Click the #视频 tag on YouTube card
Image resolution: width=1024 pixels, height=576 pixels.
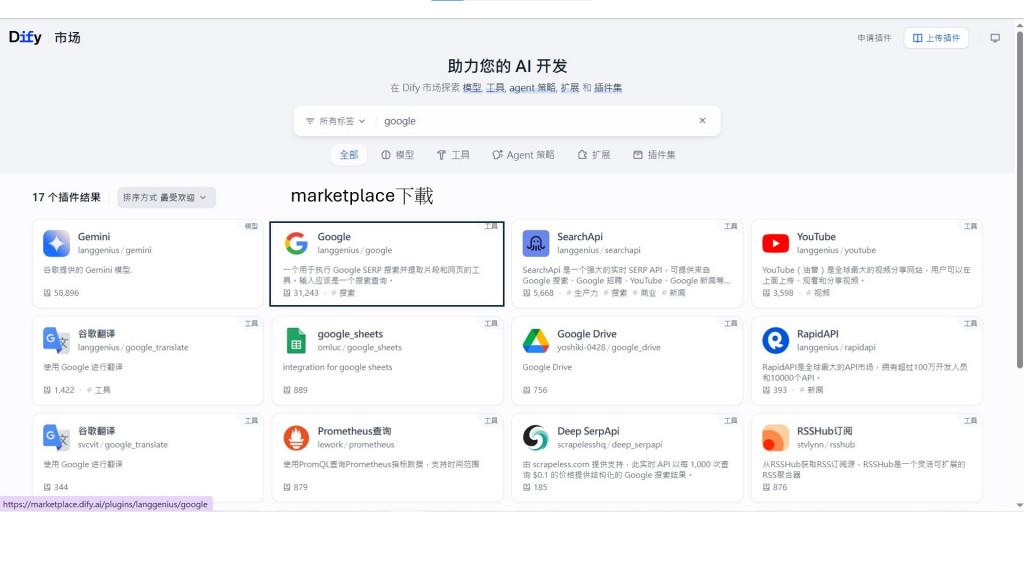point(818,293)
